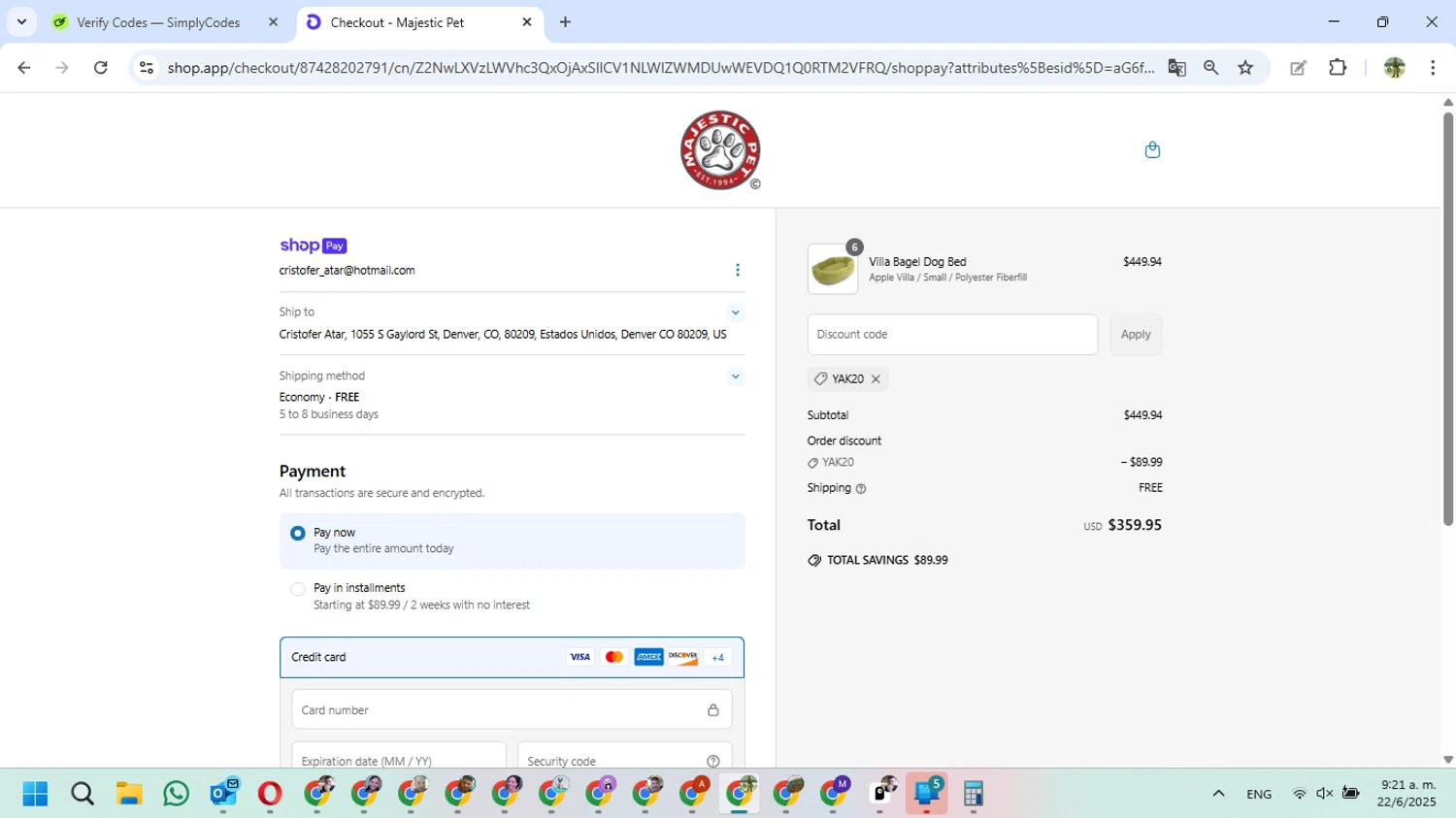1456x818 pixels.
Task: Open the shopping bag cart icon
Action: click(x=1152, y=149)
